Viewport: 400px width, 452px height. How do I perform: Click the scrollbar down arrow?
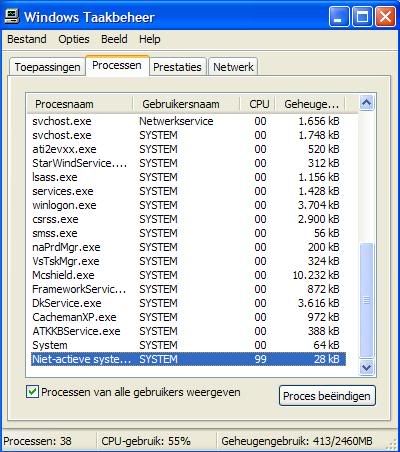[x=366, y=367]
